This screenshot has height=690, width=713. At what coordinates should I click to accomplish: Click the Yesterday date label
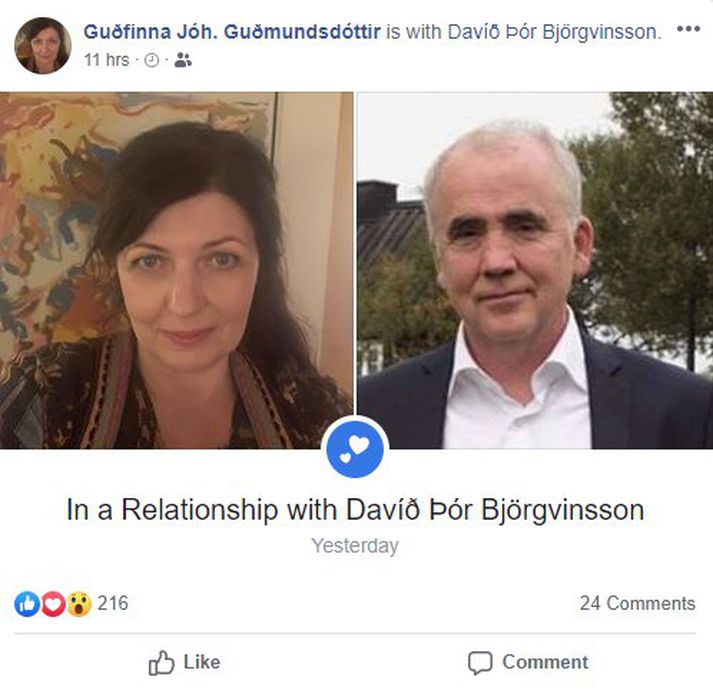pos(355,545)
